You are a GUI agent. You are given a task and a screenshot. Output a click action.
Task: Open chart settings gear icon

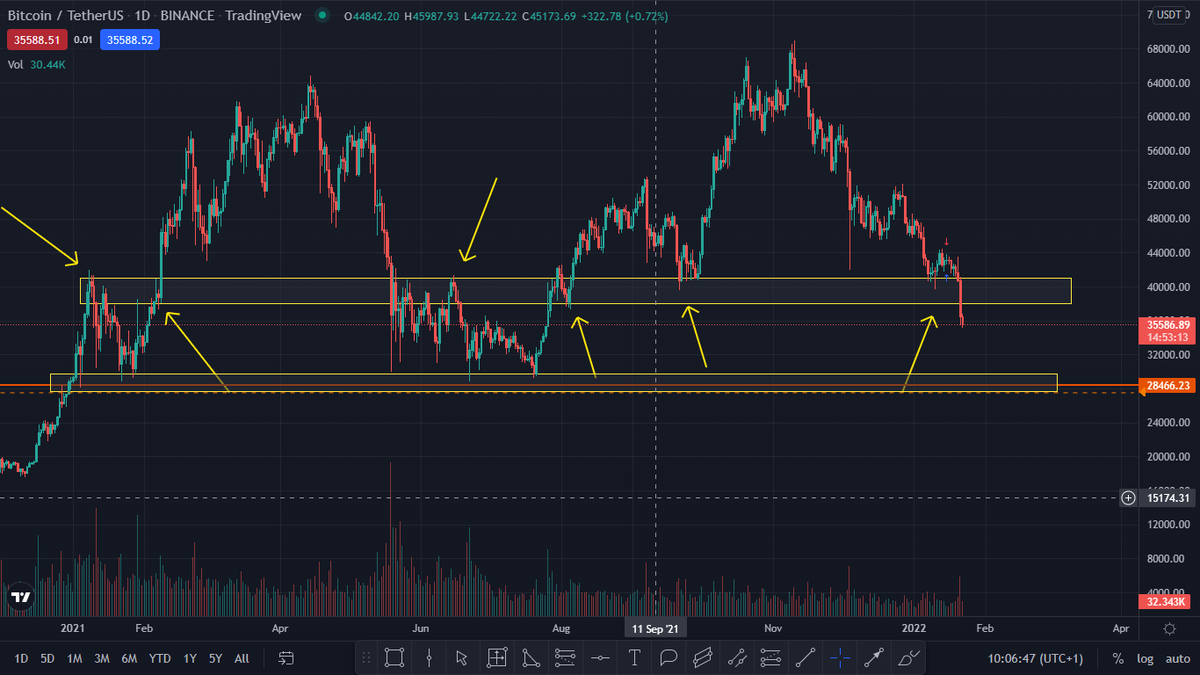tap(1169, 629)
